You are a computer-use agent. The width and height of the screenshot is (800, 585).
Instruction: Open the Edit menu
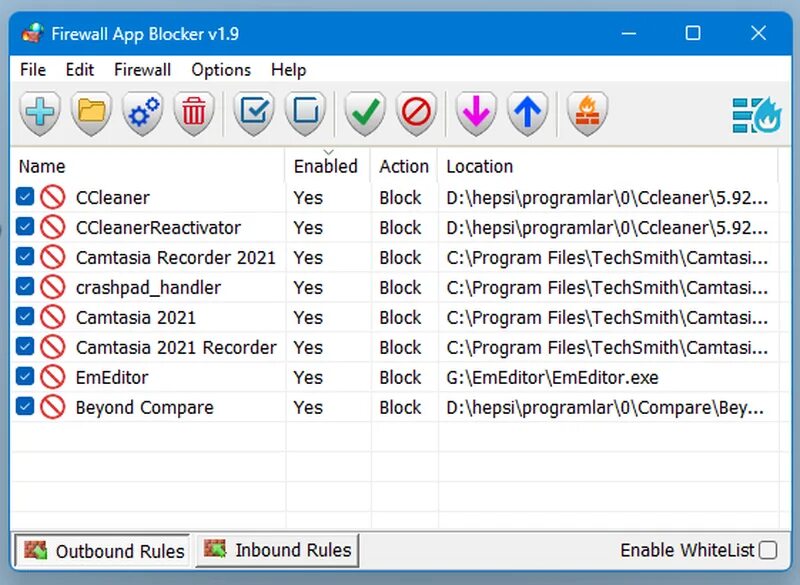pos(80,69)
